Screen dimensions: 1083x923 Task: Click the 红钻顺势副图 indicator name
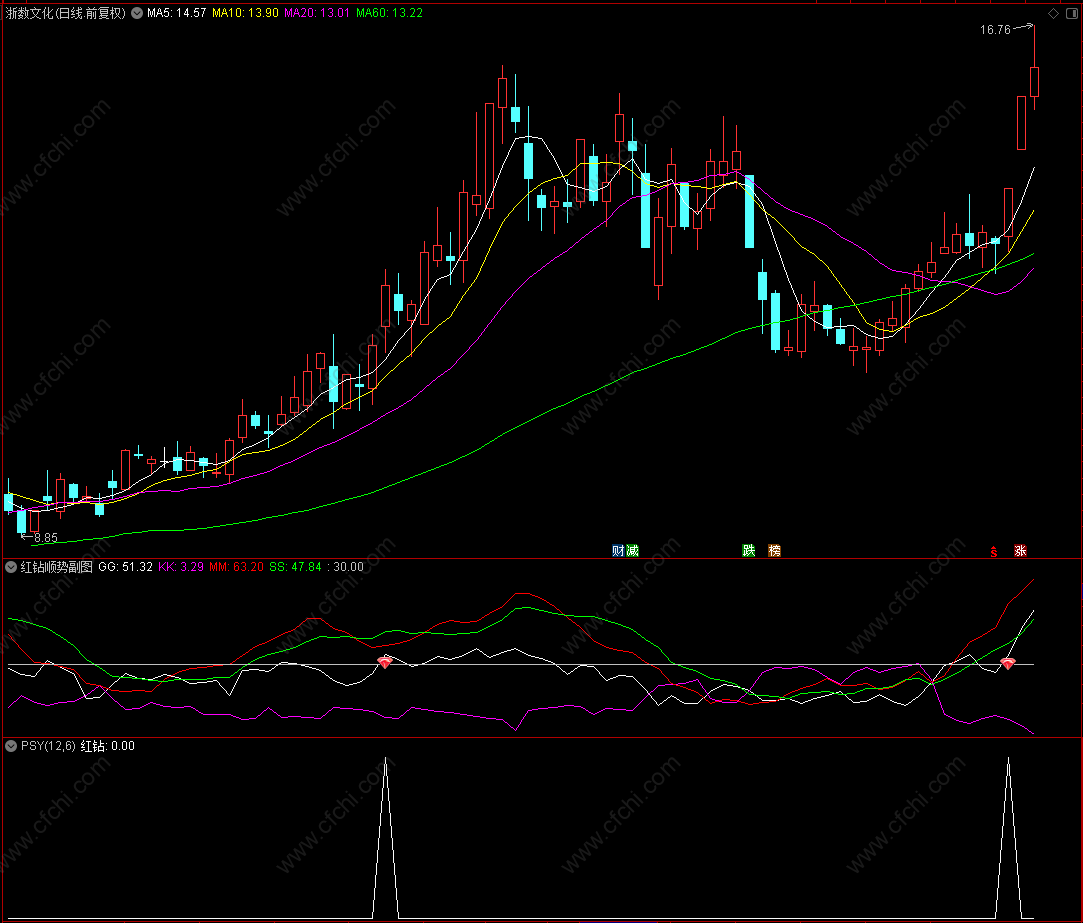57,567
